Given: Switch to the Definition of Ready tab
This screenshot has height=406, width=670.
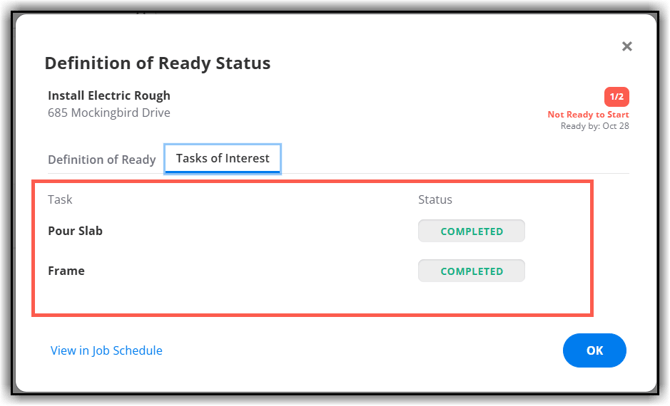Looking at the screenshot, I should click(102, 159).
